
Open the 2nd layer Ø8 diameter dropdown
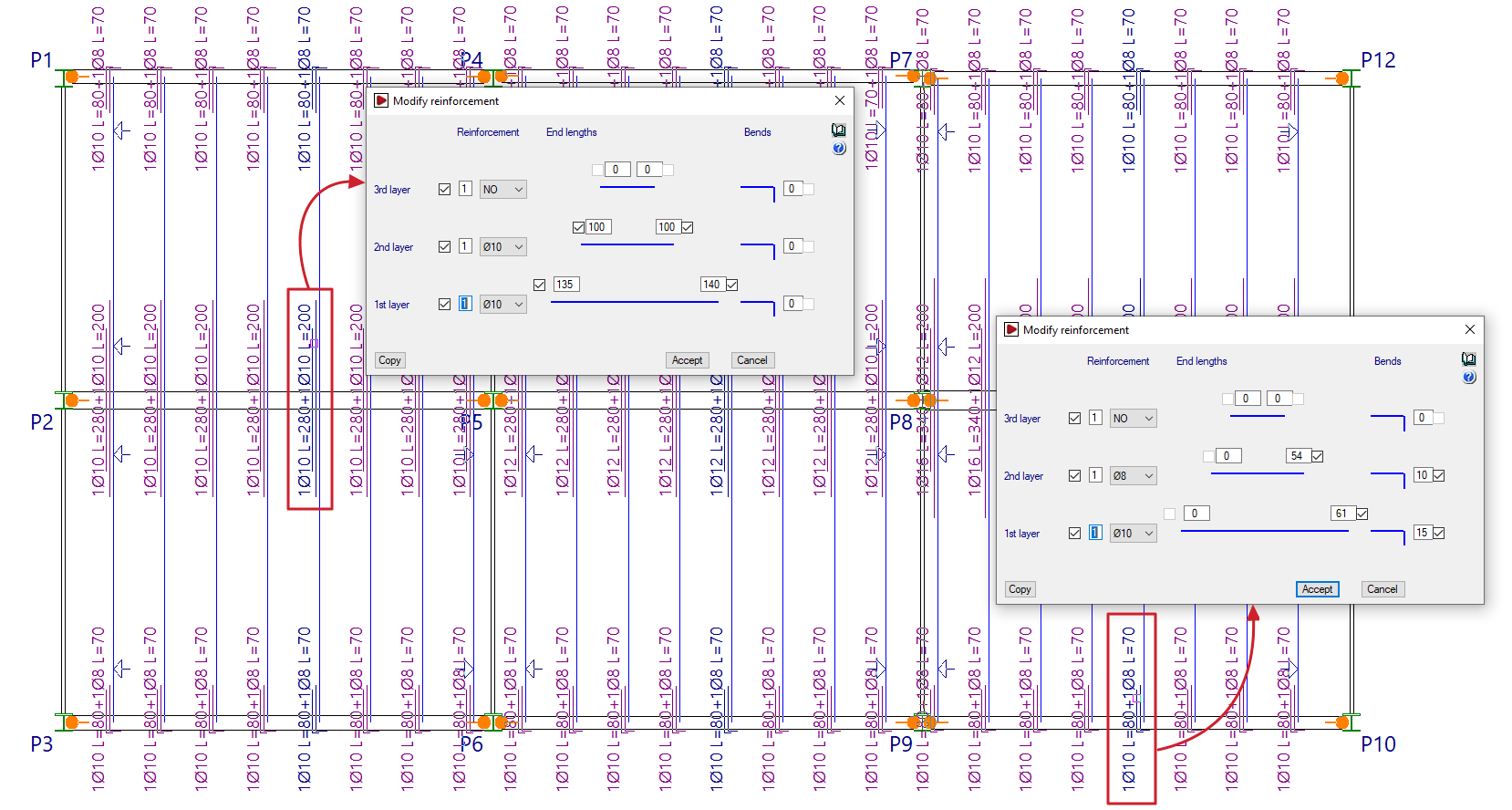[x=1134, y=476]
